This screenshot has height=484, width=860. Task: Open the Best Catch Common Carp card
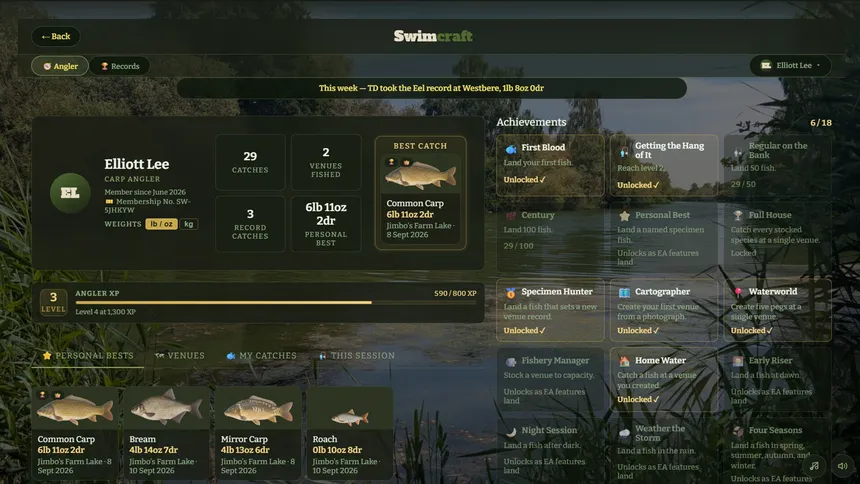421,193
